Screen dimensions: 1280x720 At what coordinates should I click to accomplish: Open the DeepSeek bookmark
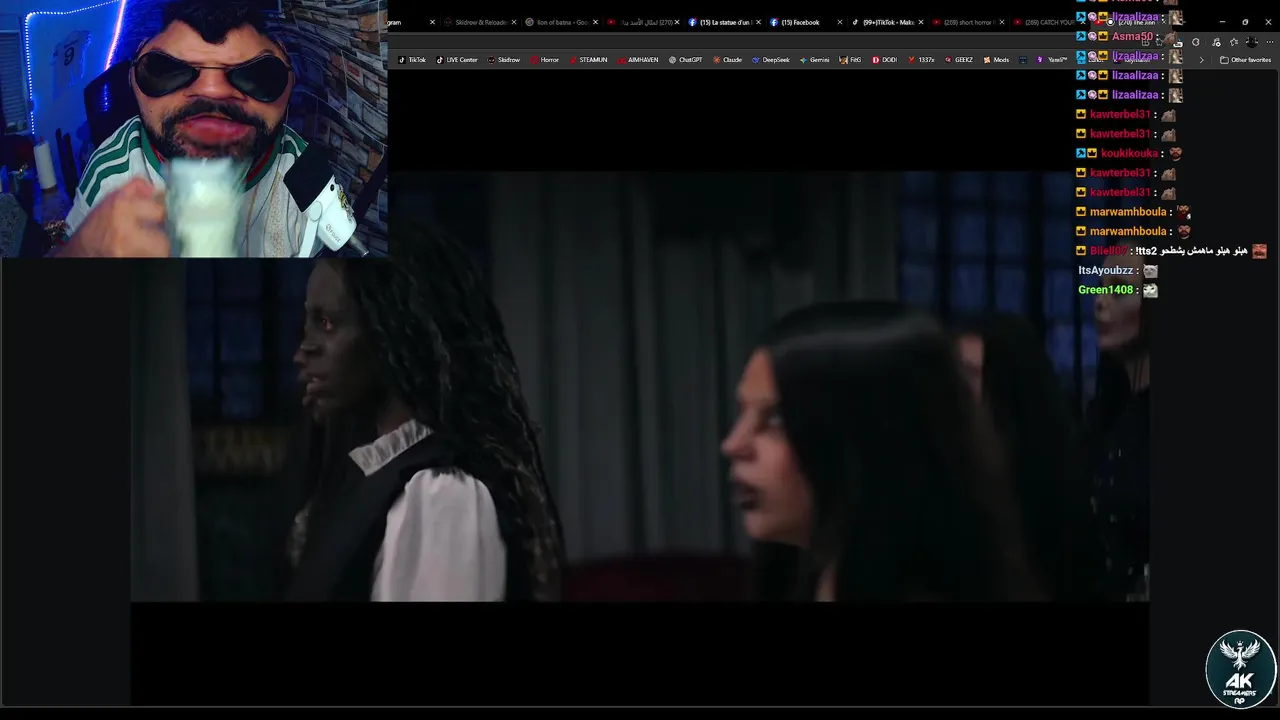click(770, 60)
